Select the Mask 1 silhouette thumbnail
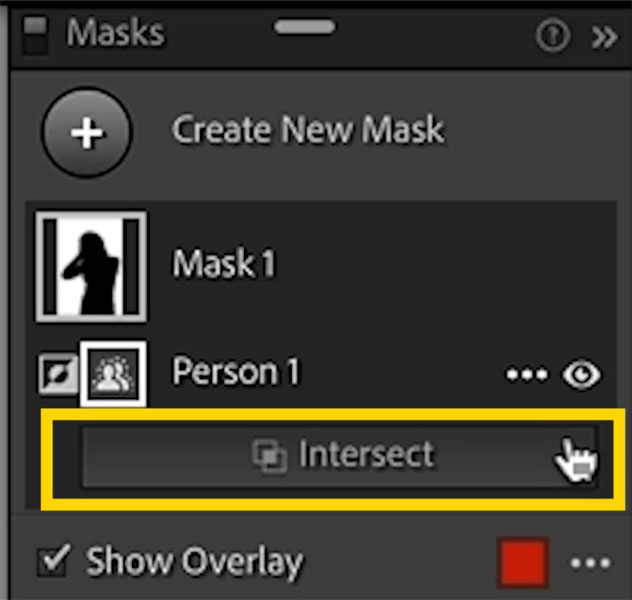The height and width of the screenshot is (600, 632). tap(91, 266)
